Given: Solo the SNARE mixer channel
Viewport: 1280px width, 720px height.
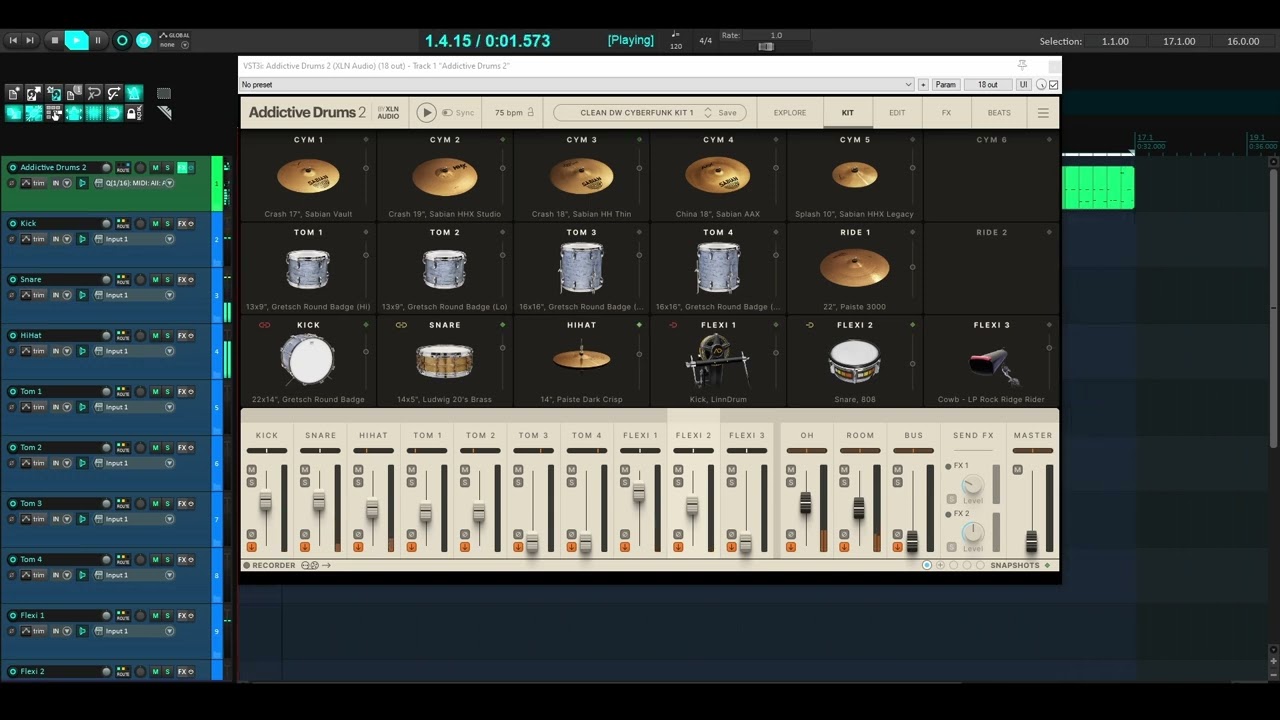Looking at the screenshot, I should pyautogui.click(x=305, y=483).
